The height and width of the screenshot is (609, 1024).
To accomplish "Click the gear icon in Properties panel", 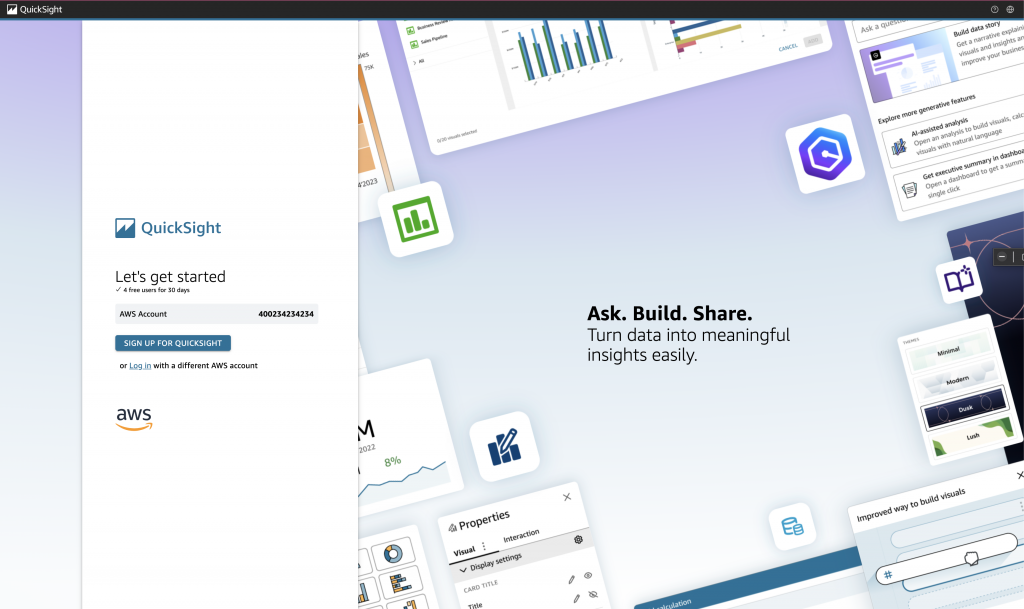I will (x=578, y=540).
